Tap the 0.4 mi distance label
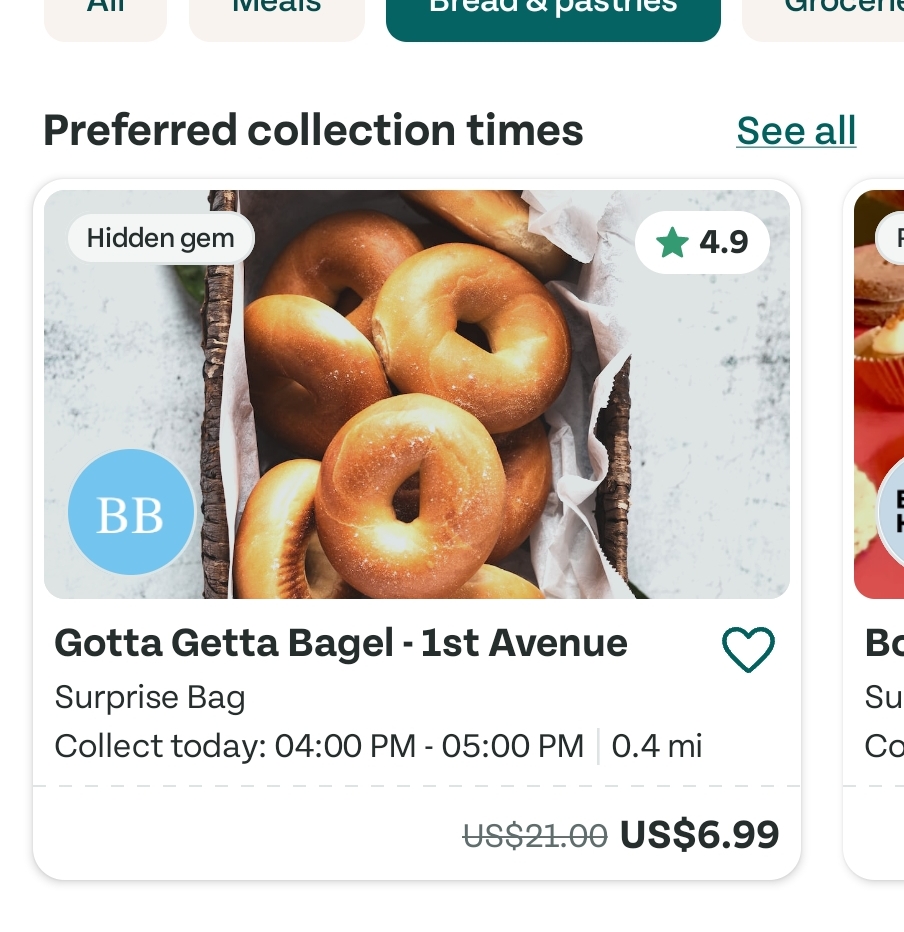 point(657,746)
